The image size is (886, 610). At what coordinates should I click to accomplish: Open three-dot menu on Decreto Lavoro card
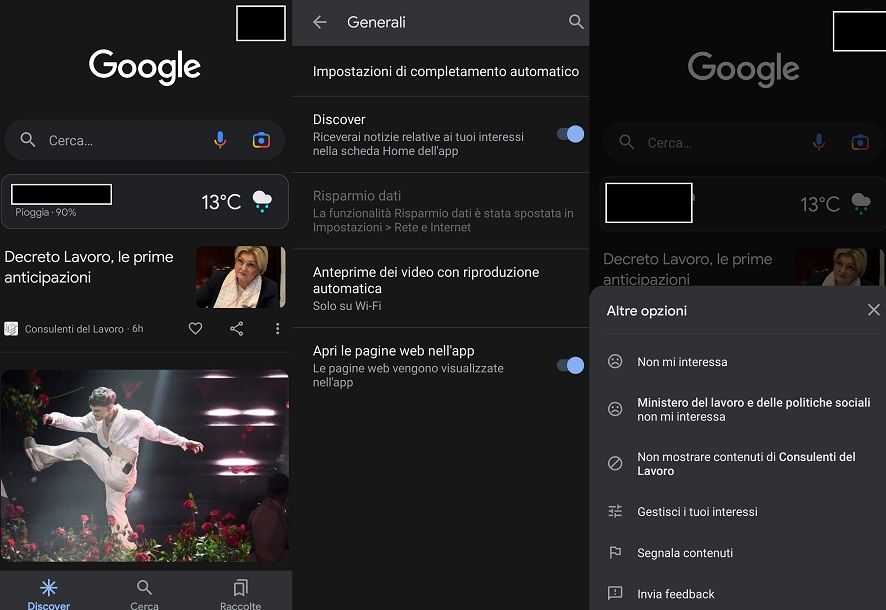point(277,328)
